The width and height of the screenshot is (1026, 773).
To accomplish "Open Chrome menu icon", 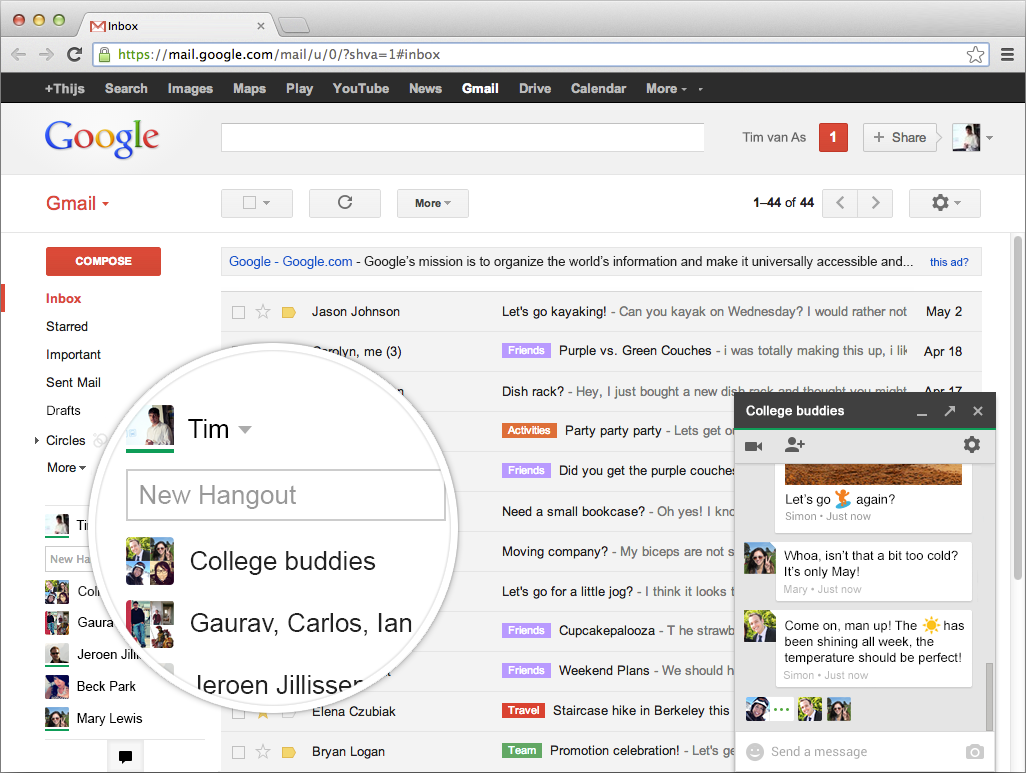I will (1006, 55).
